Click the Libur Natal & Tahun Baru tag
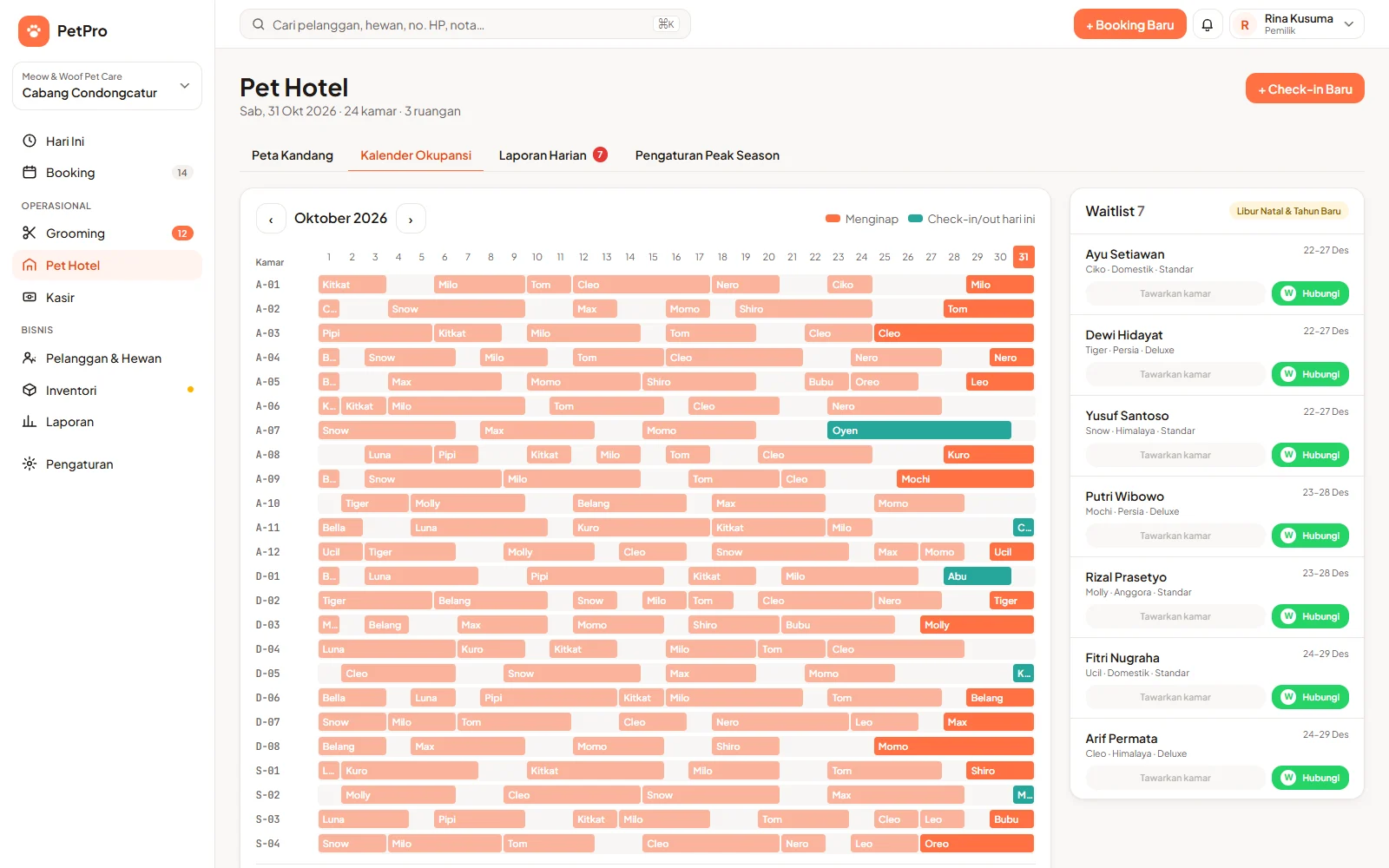This screenshot has width=1389, height=868. coord(1289,211)
